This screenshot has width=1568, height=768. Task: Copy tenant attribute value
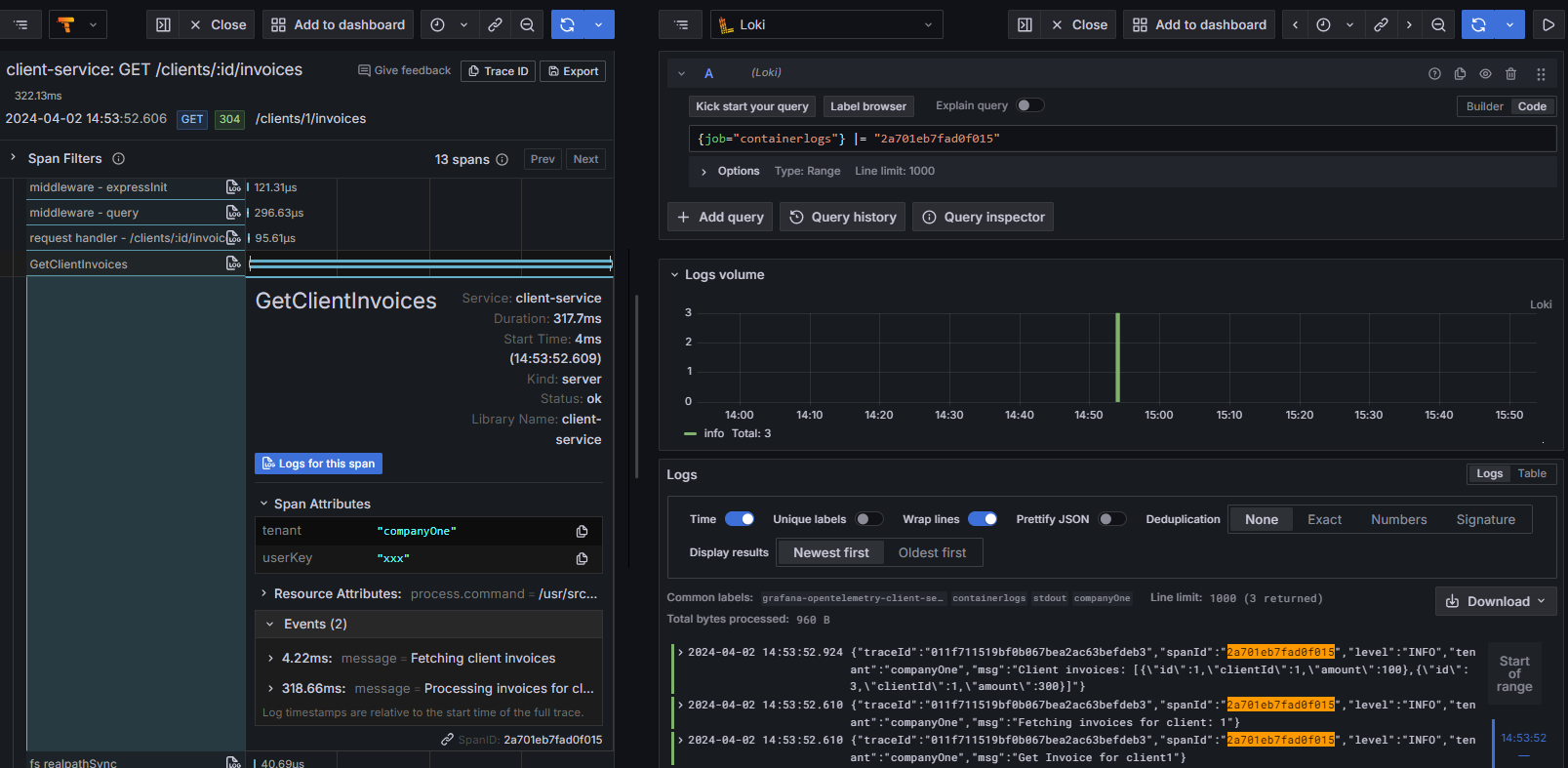(x=582, y=531)
